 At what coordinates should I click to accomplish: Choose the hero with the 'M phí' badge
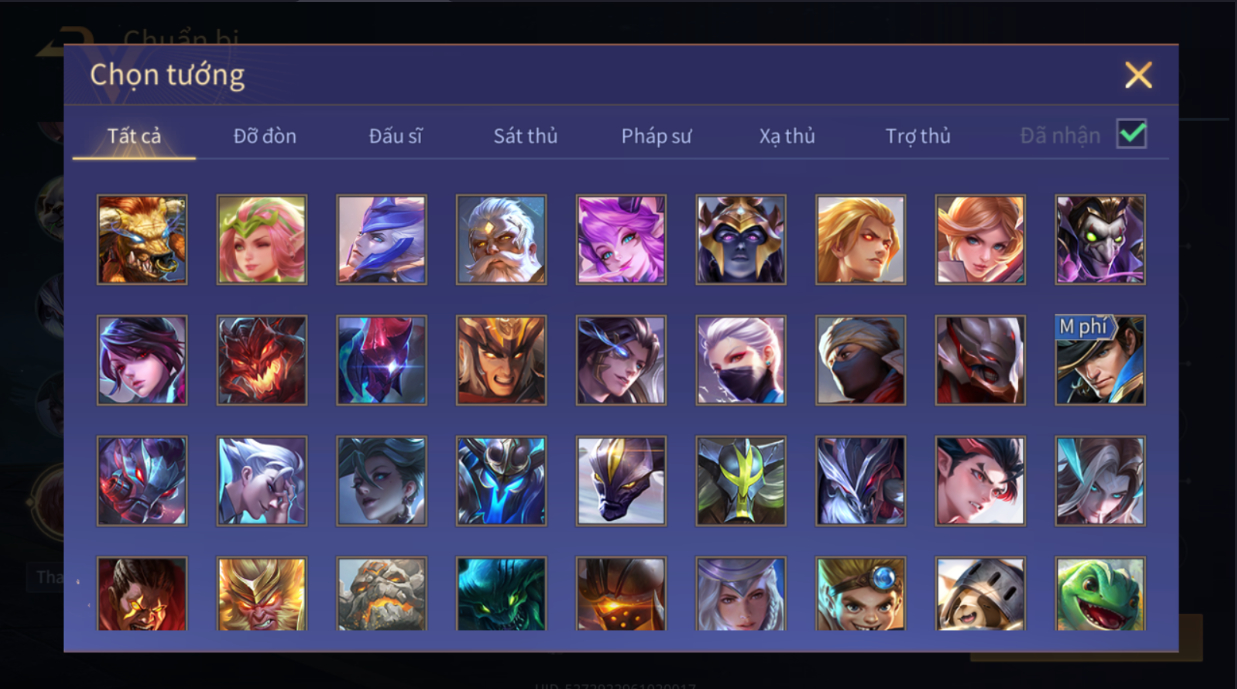pyautogui.click(x=1100, y=360)
